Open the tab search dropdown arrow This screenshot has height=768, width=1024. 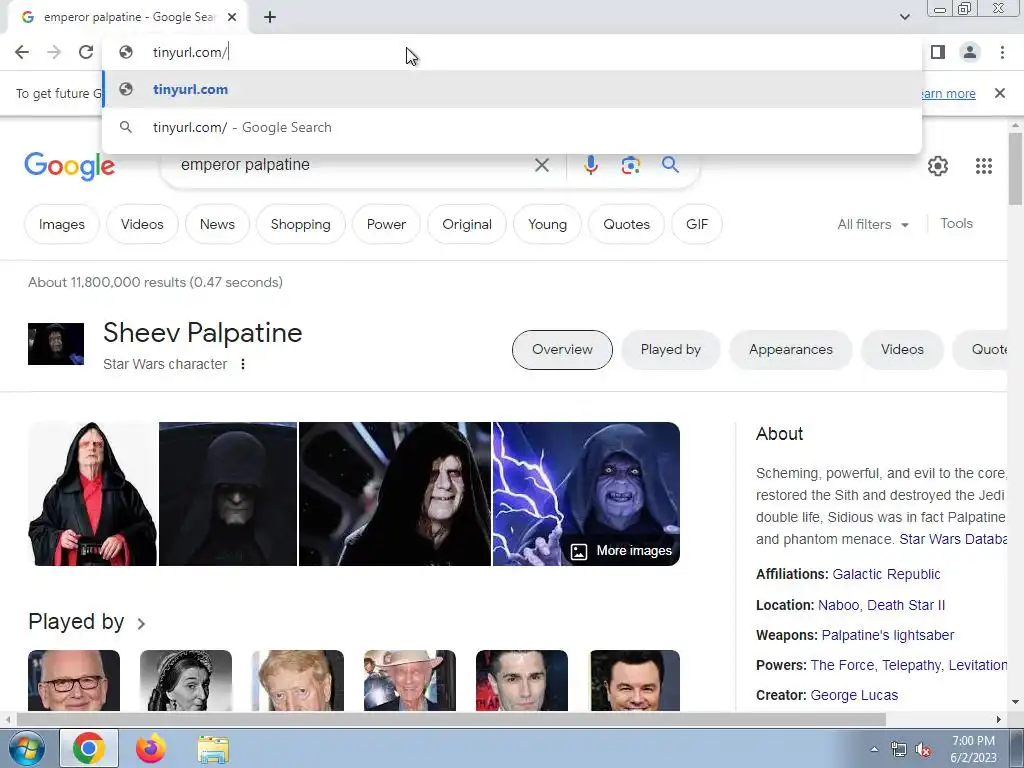(904, 17)
